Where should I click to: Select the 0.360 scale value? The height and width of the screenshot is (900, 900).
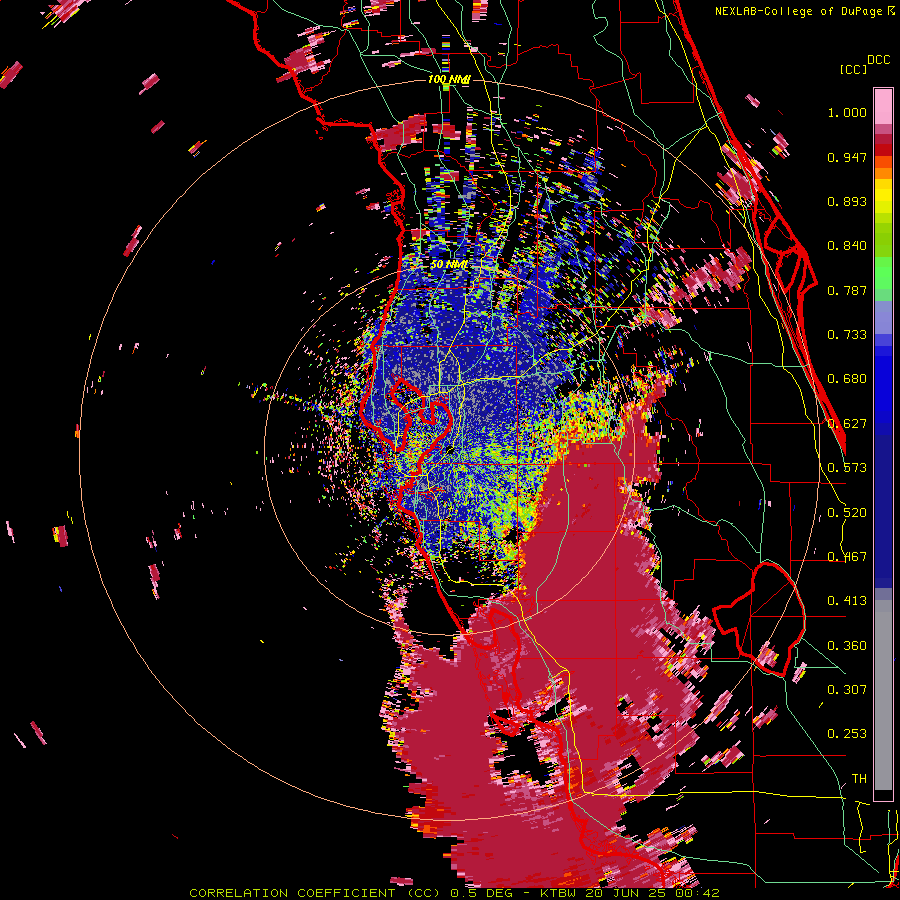847,646
